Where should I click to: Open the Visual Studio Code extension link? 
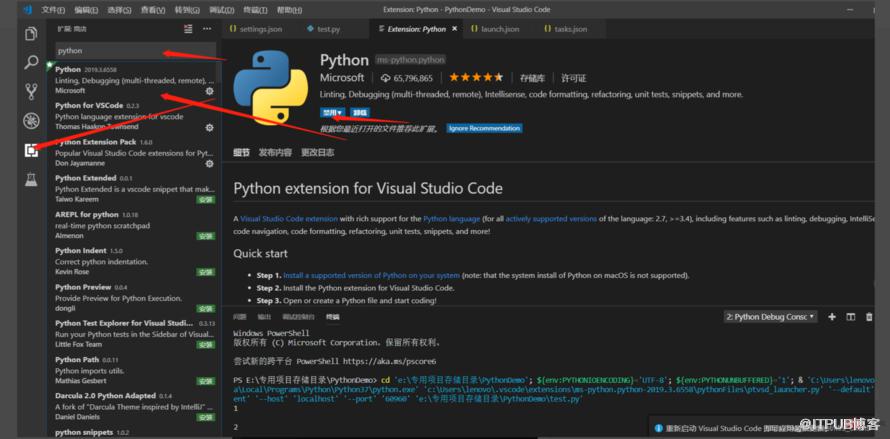pyautogui.click(x=289, y=219)
